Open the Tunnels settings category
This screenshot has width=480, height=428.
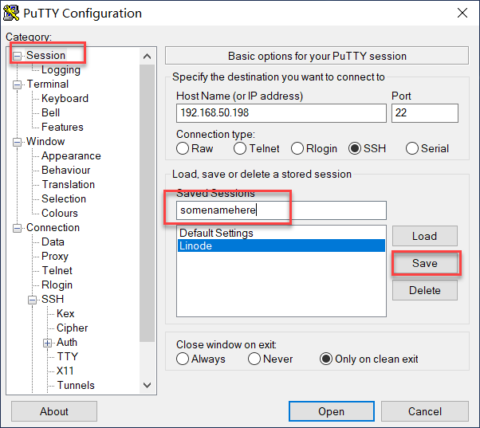click(76, 385)
